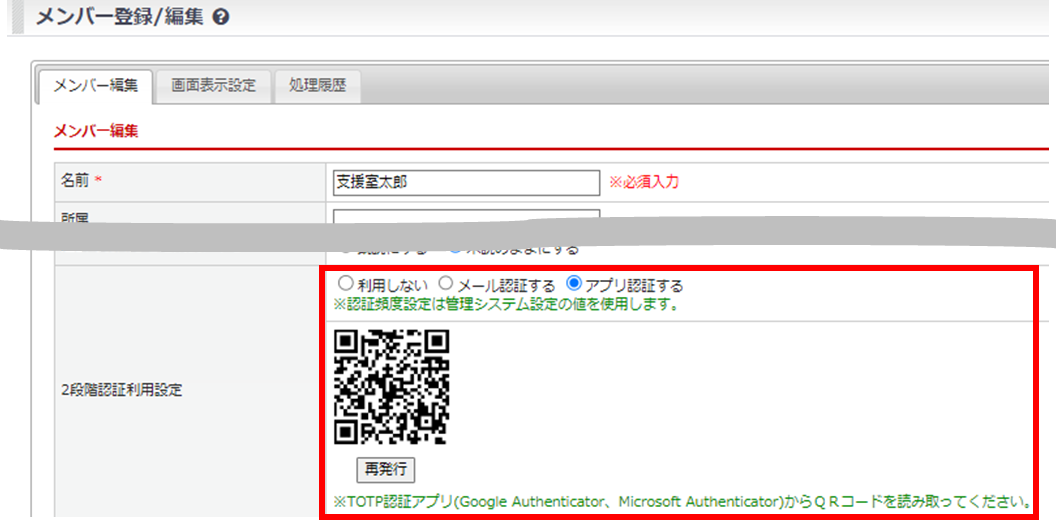Click the green 認証頻度設定 note
The image size is (1056, 520).
(x=505, y=304)
